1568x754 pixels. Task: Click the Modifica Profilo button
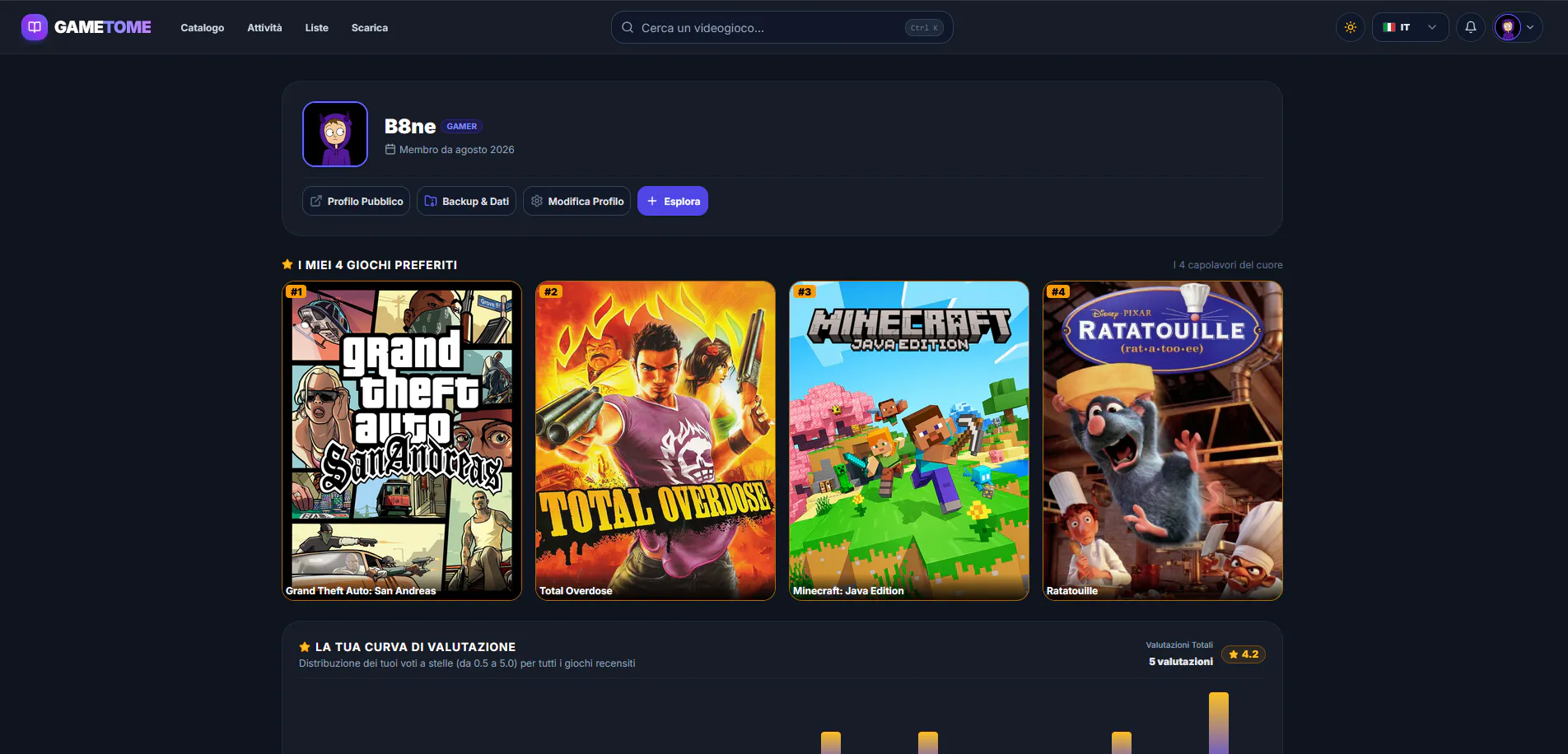click(576, 201)
